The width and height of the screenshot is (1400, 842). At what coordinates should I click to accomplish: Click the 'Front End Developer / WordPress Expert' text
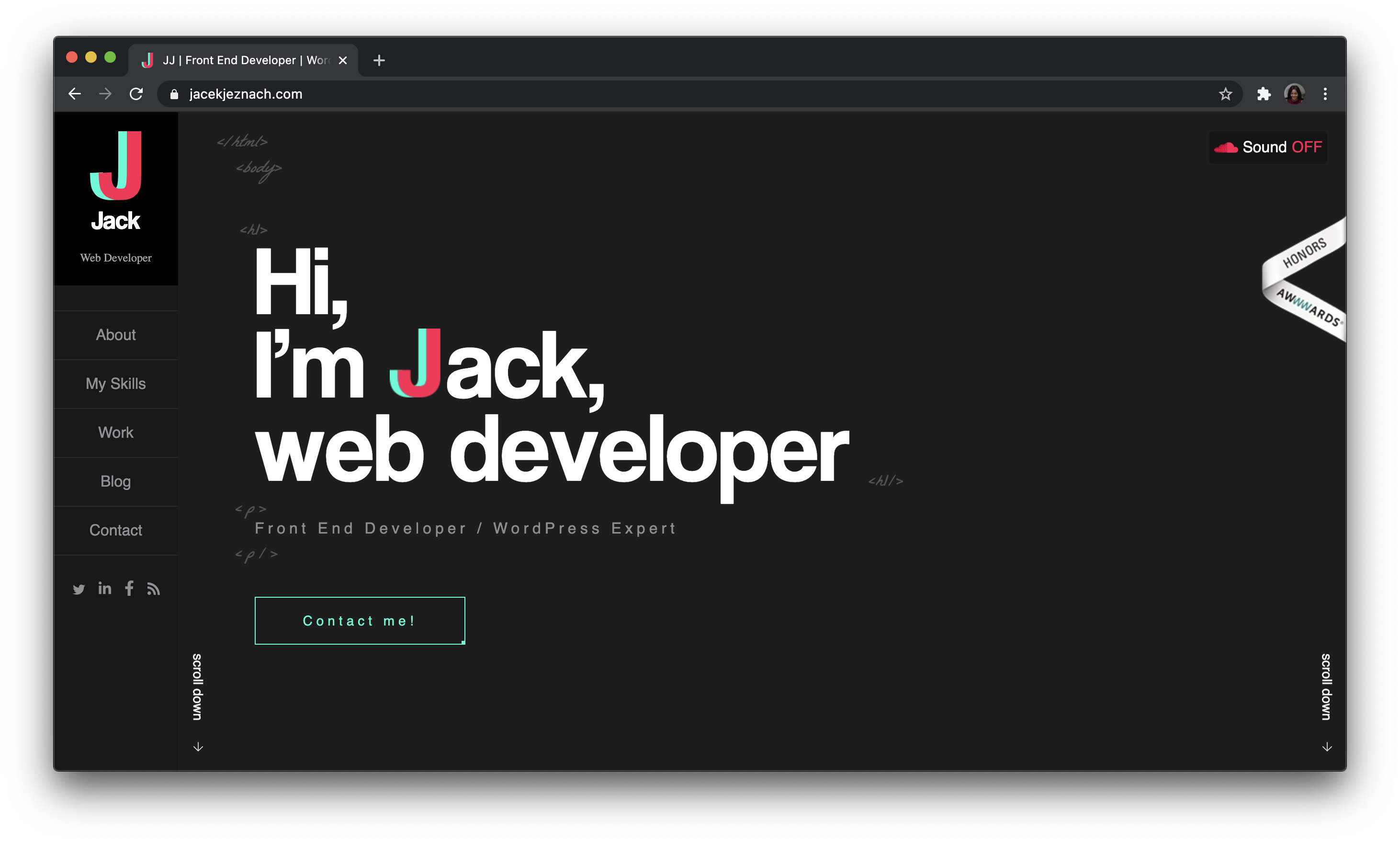[x=465, y=528]
